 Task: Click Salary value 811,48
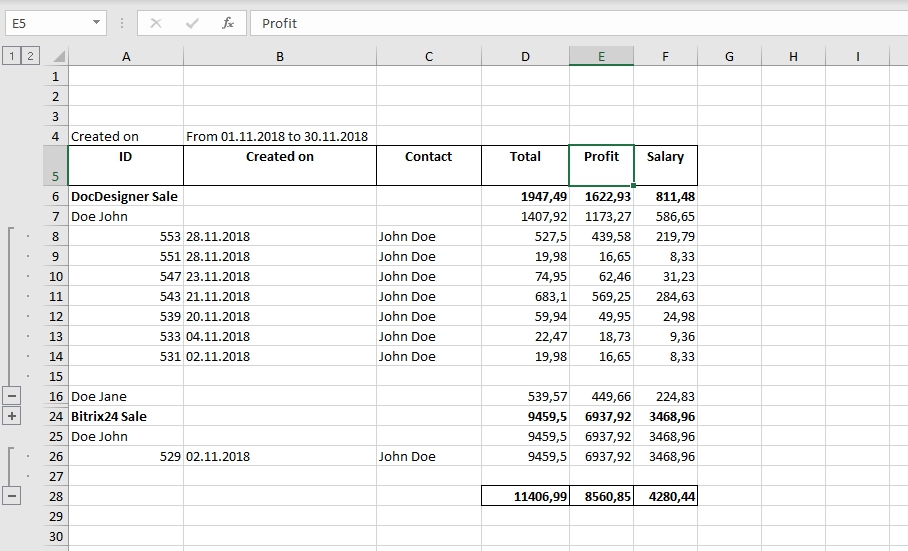[x=665, y=196]
